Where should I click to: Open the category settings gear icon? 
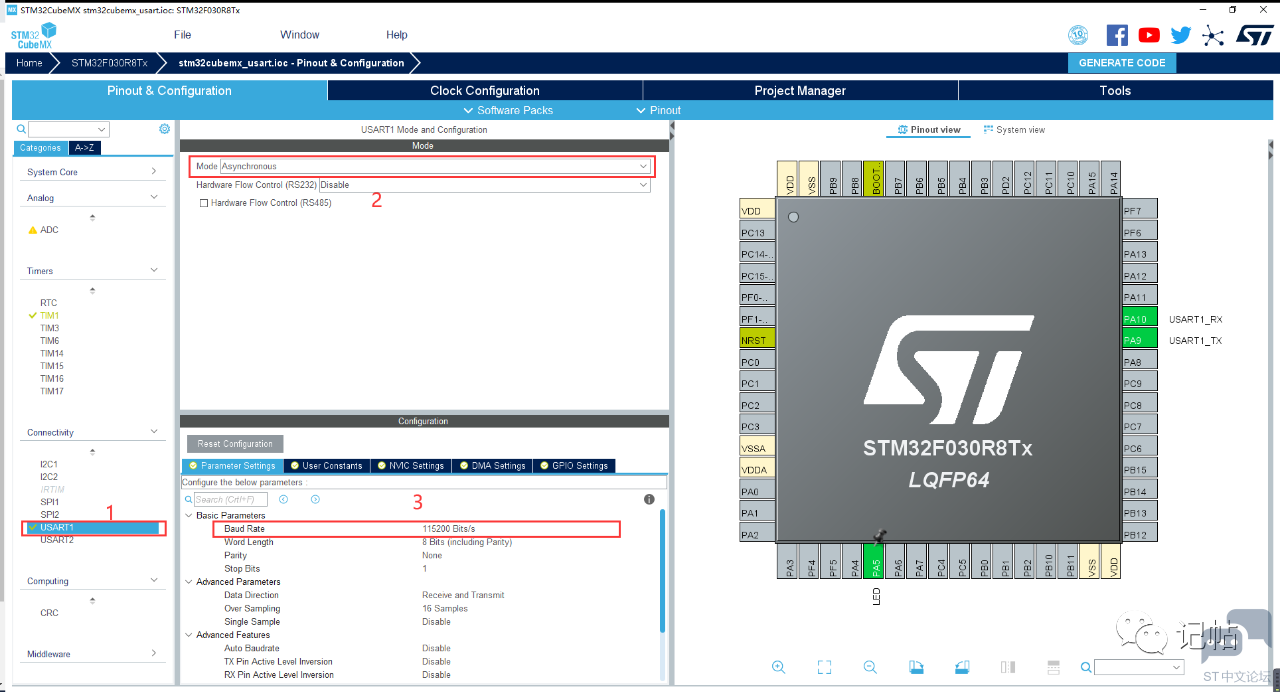pos(164,129)
